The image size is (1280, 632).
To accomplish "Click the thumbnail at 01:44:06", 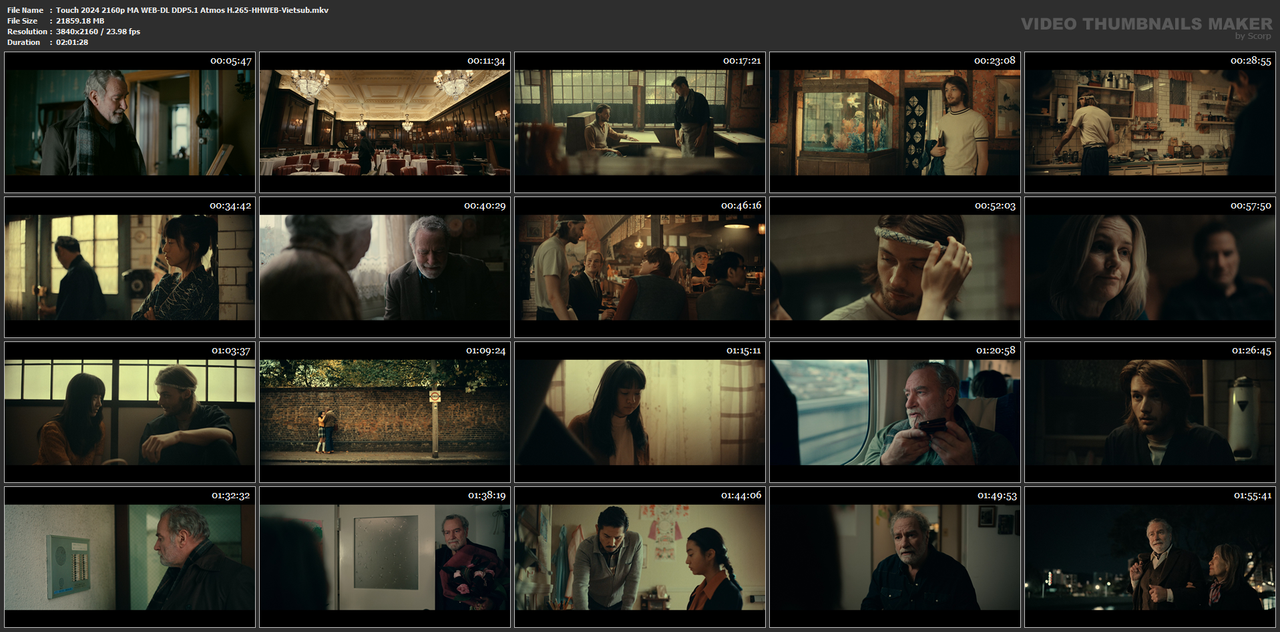I will click(x=640, y=557).
